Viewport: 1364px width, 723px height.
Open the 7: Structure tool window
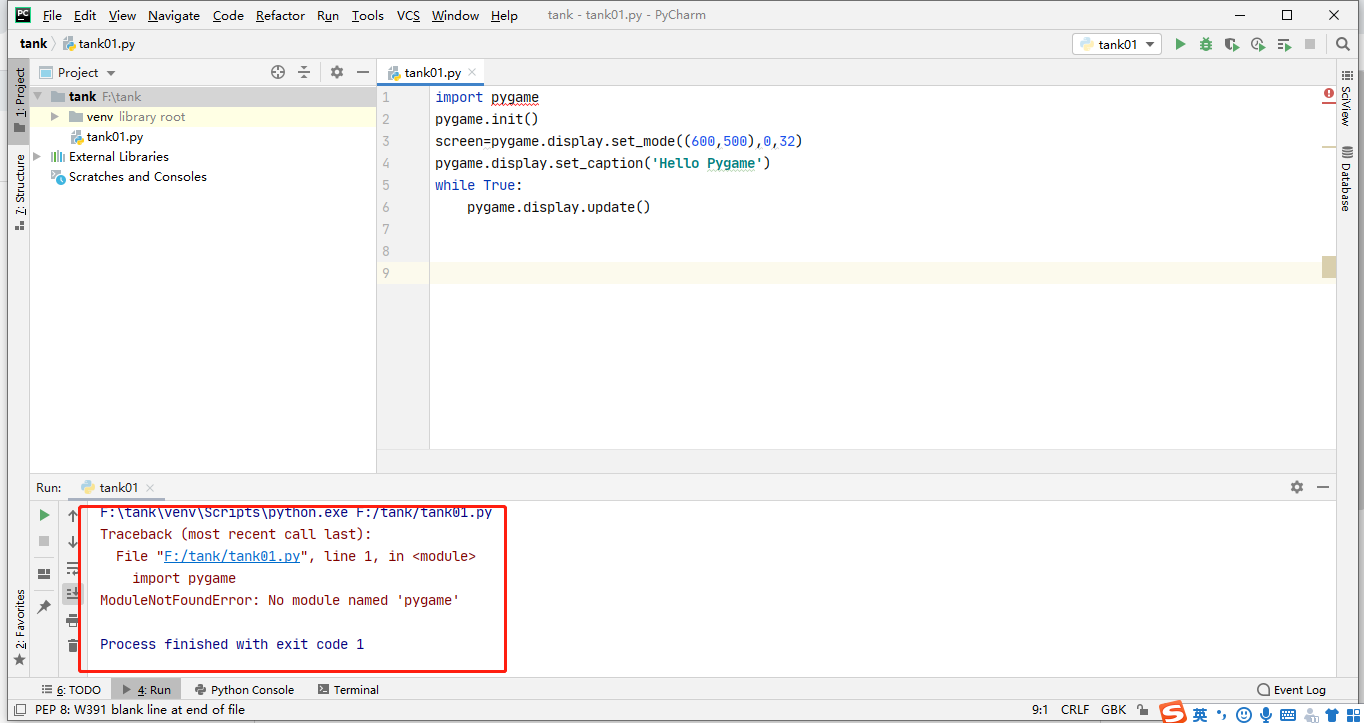pos(19,192)
